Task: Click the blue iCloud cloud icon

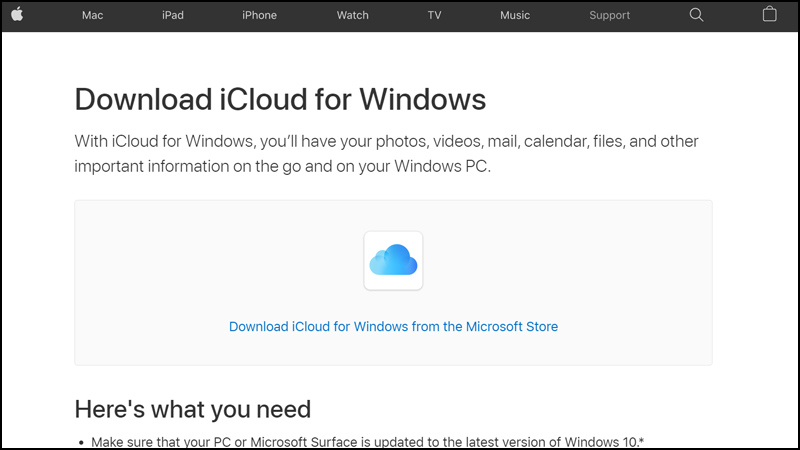Action: [x=393, y=261]
